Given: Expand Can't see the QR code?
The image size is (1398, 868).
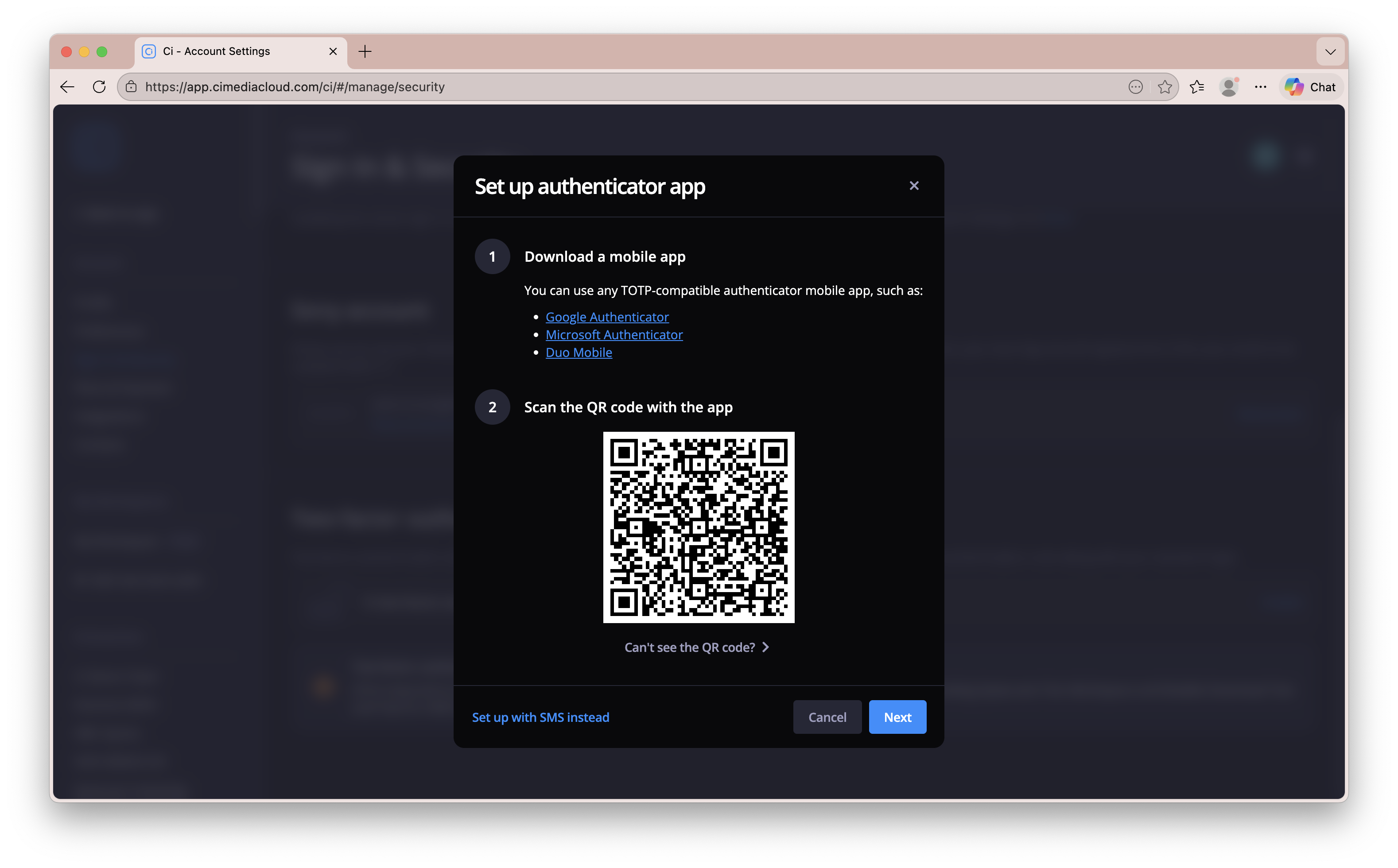Looking at the screenshot, I should [x=698, y=647].
